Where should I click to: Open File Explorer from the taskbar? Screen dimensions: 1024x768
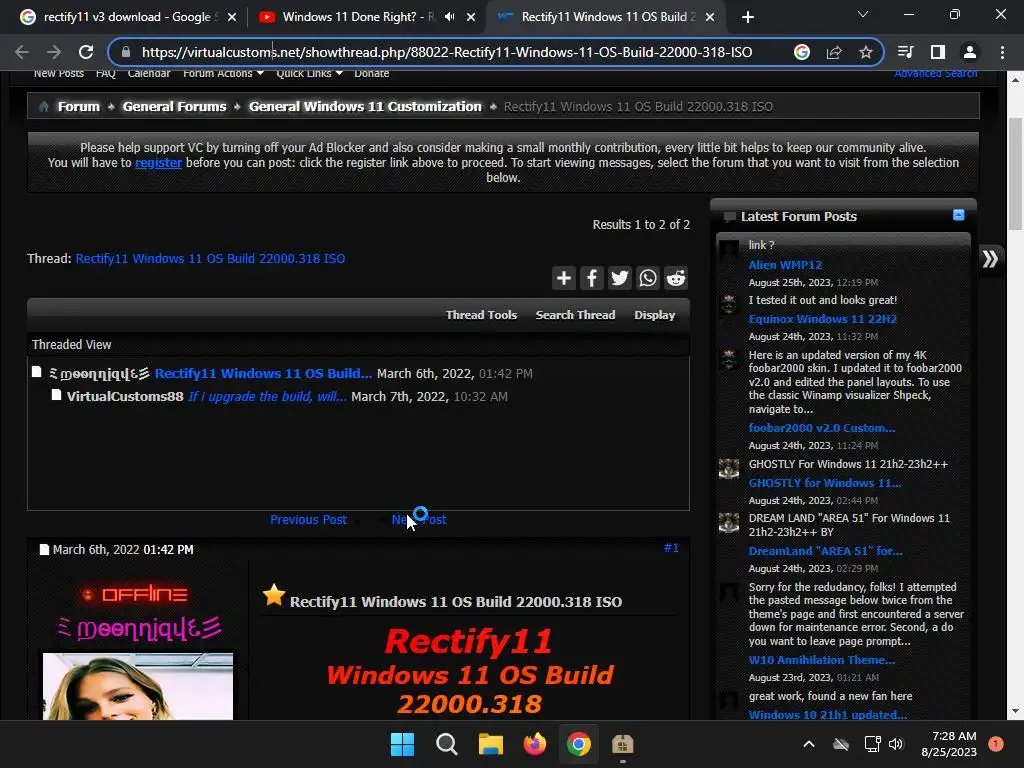(490, 744)
